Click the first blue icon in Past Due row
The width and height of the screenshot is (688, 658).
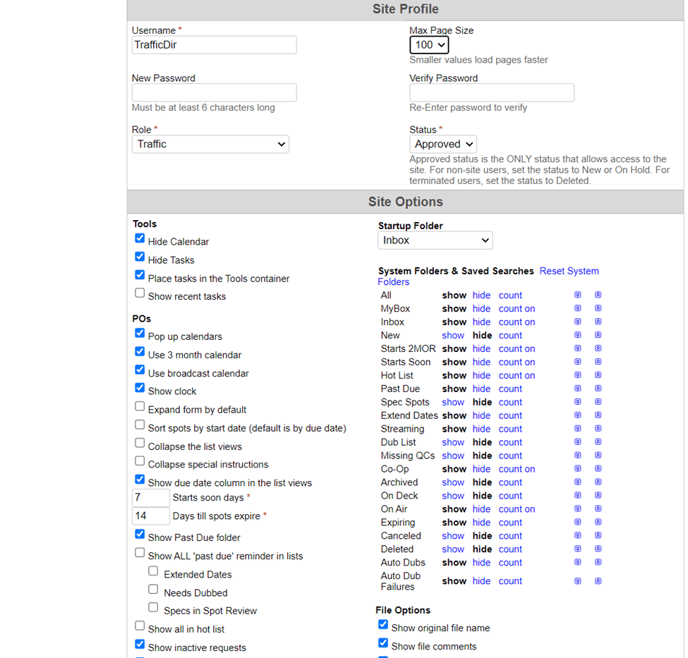[x=577, y=388]
